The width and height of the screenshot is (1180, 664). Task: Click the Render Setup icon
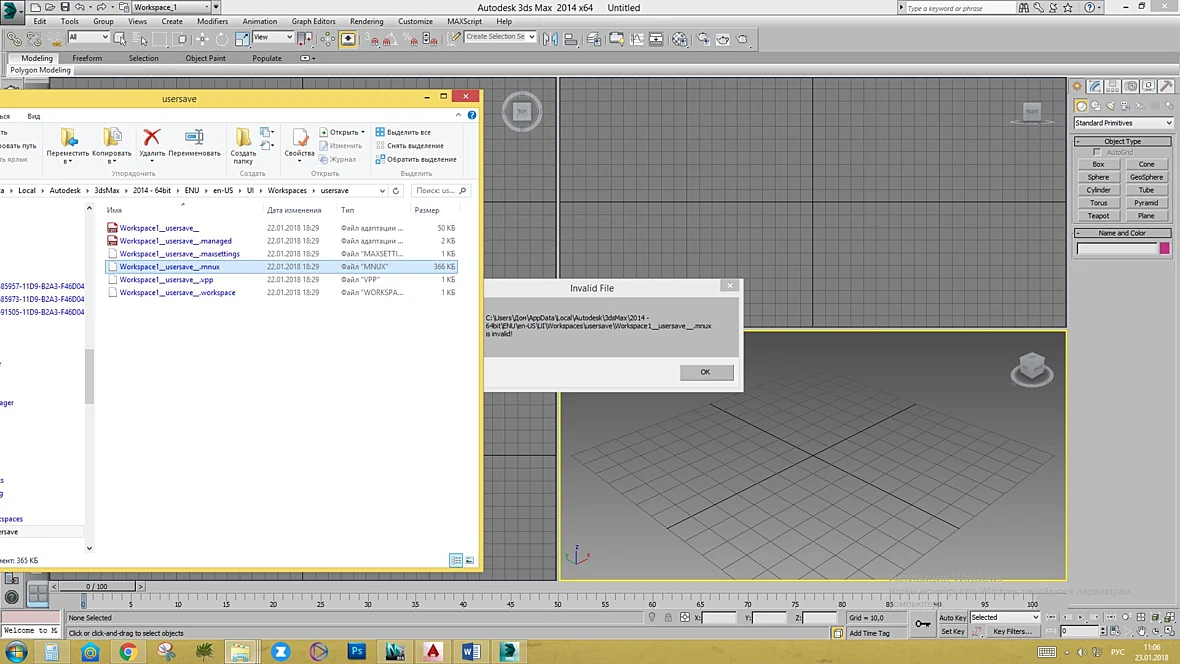[703, 38]
